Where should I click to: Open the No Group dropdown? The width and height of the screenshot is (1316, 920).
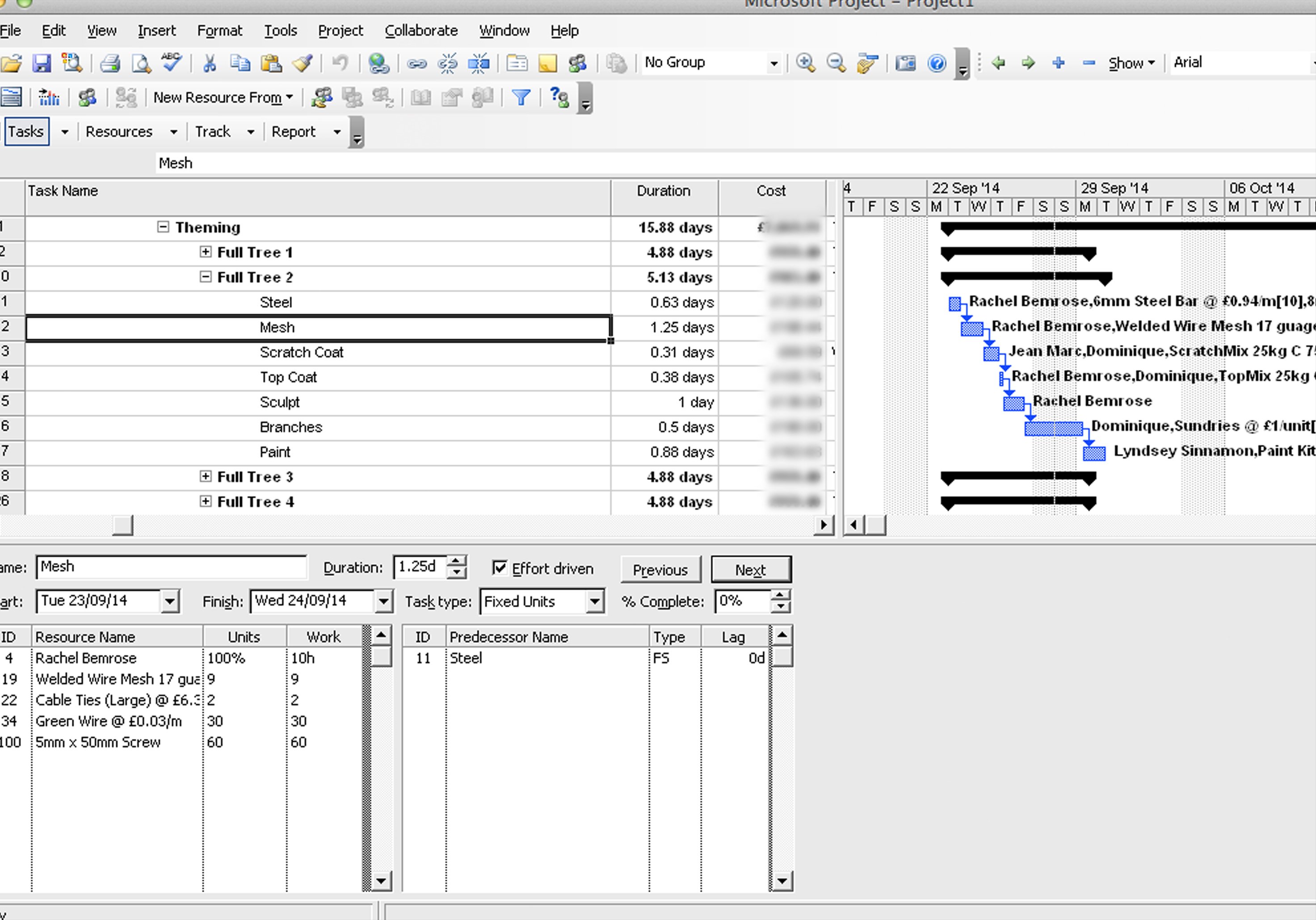[774, 63]
